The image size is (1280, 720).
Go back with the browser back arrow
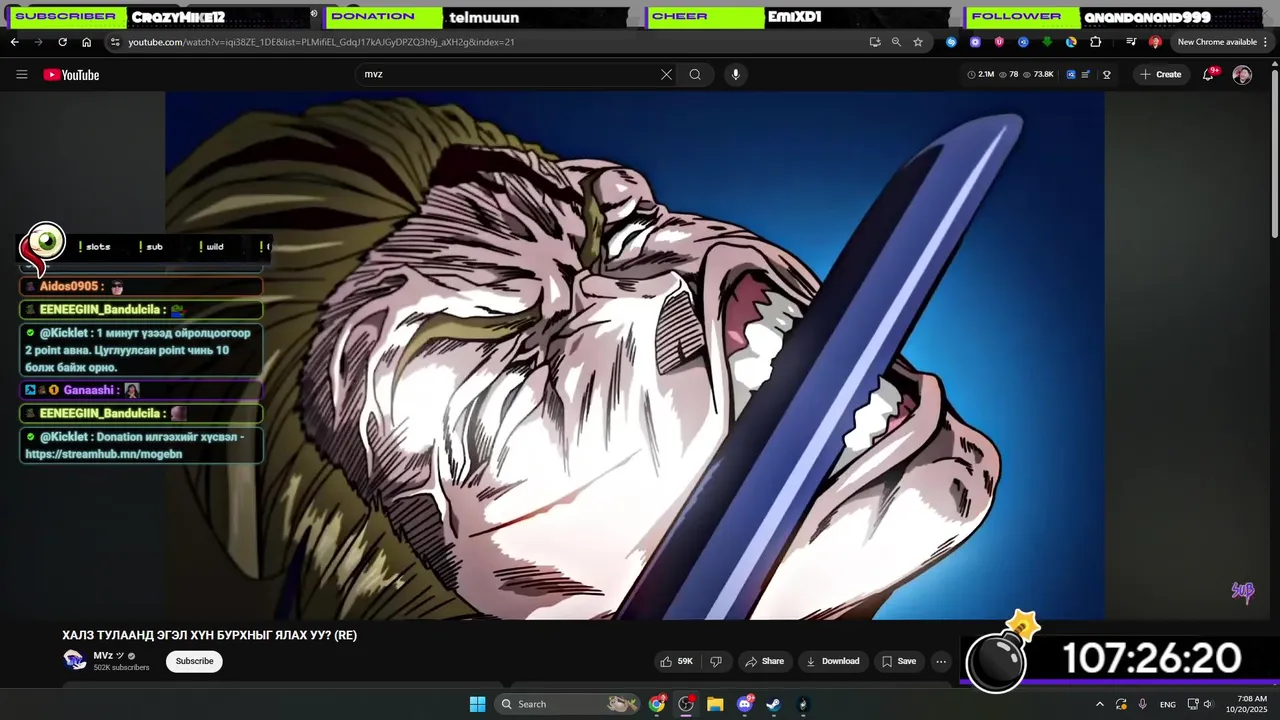[15, 42]
